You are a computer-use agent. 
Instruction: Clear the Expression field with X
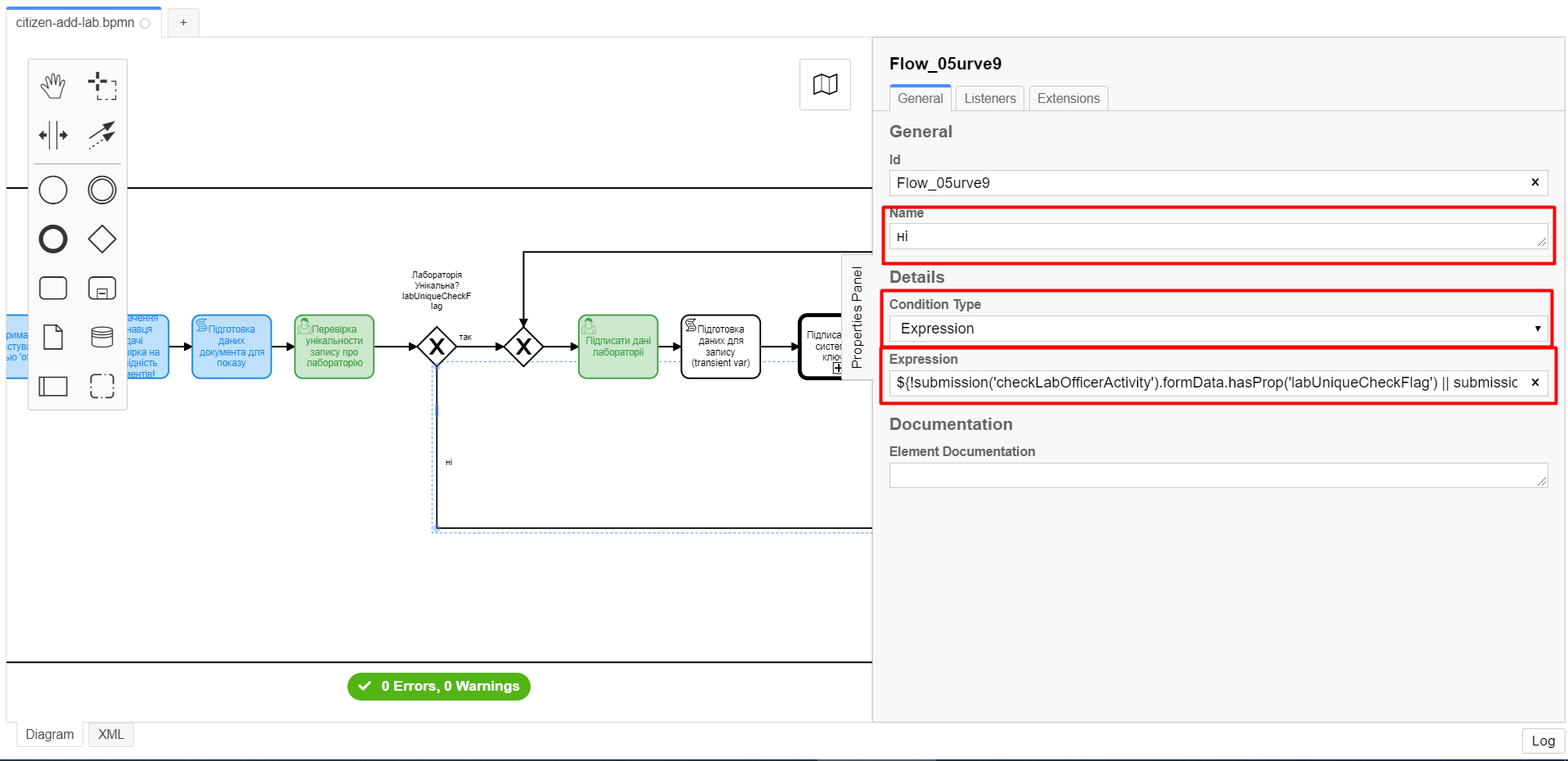point(1534,383)
